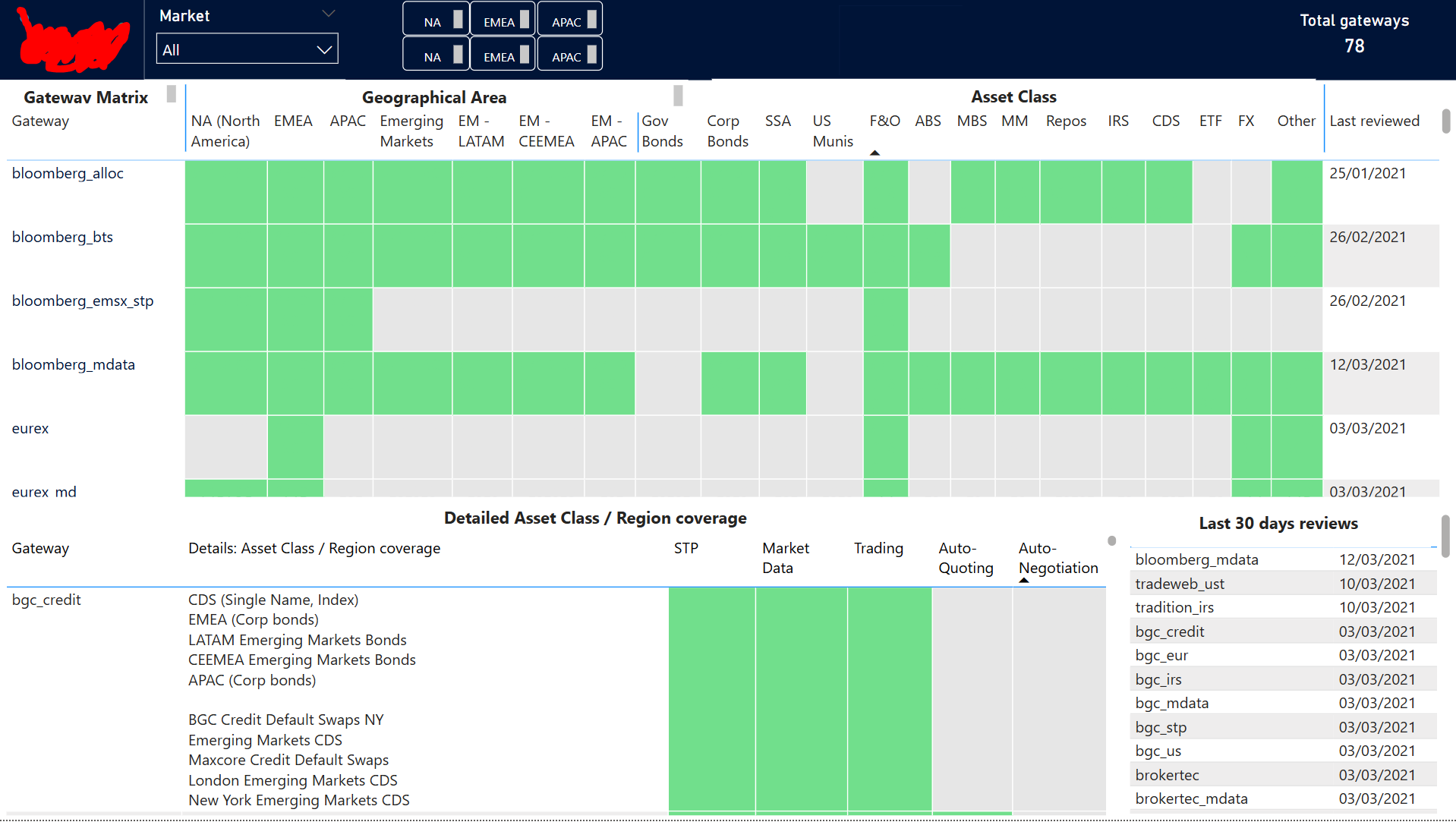Viewport: 1456px width, 822px height.
Task: Sort by the Last reviewed column header
Action: click(x=1373, y=121)
